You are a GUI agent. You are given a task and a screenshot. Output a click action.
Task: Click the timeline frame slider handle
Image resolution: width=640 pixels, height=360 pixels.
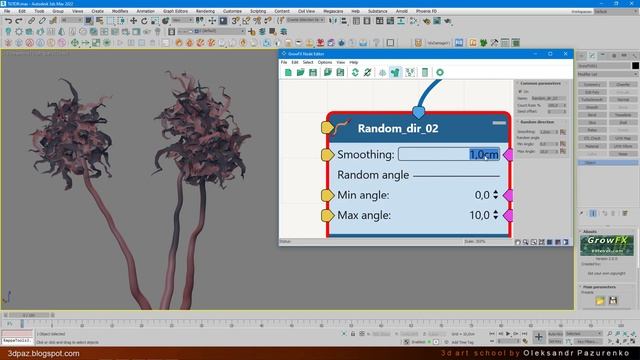point(28,315)
